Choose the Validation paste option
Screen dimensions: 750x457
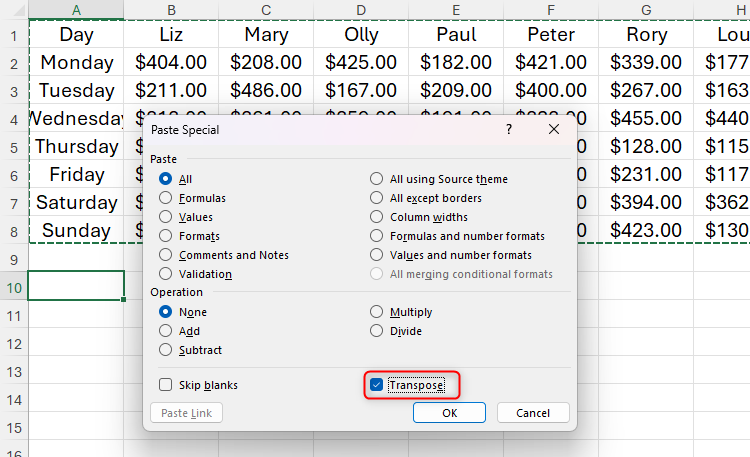pyautogui.click(x=165, y=274)
